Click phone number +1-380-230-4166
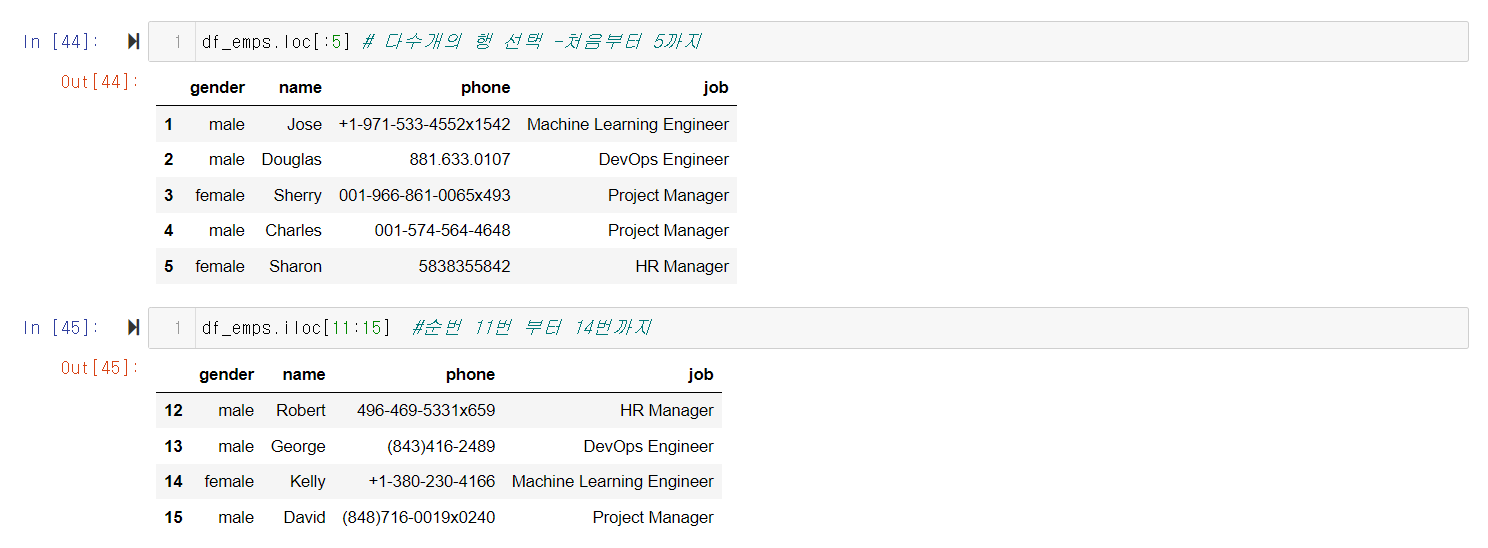 [432, 481]
